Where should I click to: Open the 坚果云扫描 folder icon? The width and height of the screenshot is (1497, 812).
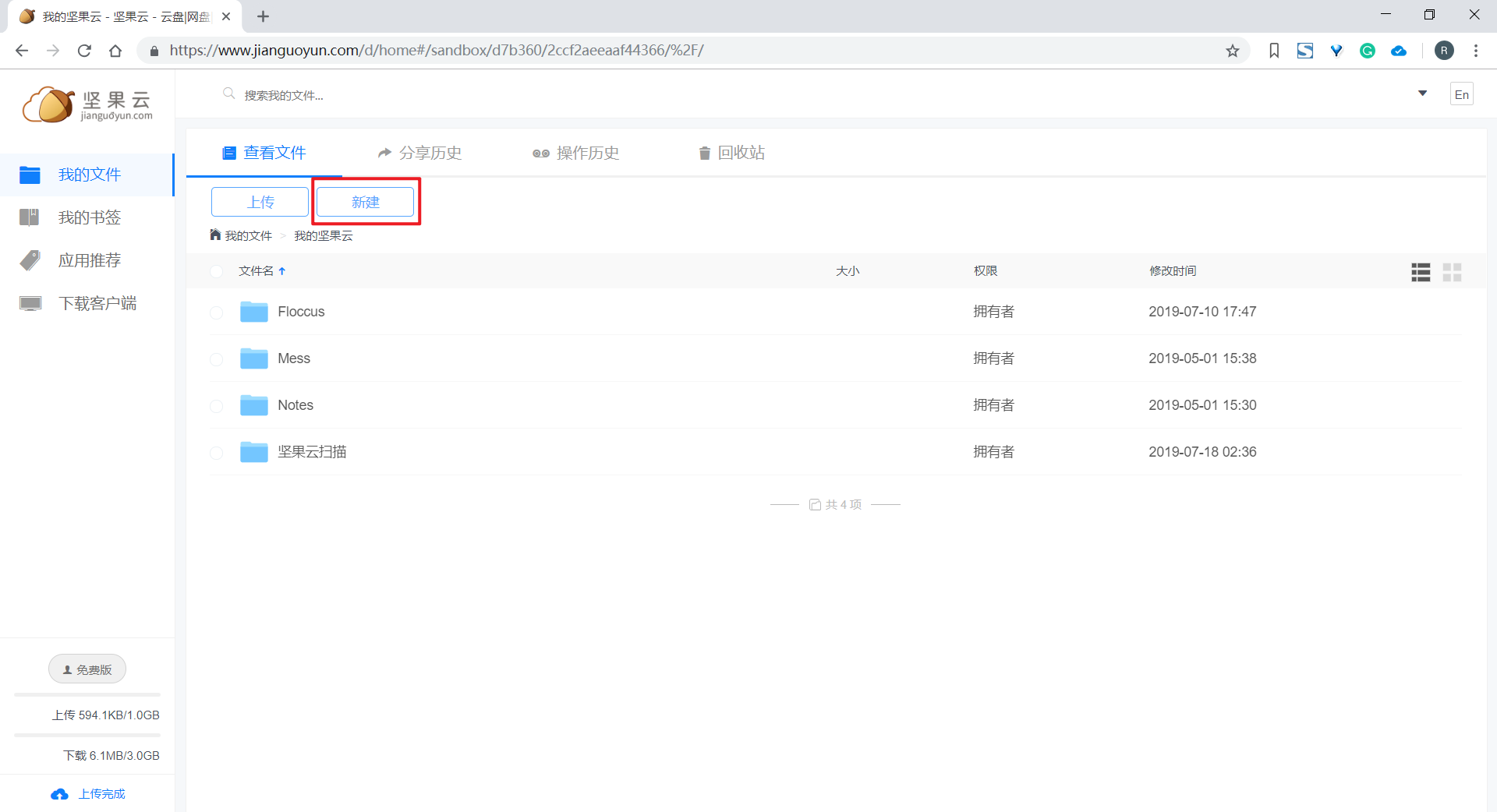253,452
